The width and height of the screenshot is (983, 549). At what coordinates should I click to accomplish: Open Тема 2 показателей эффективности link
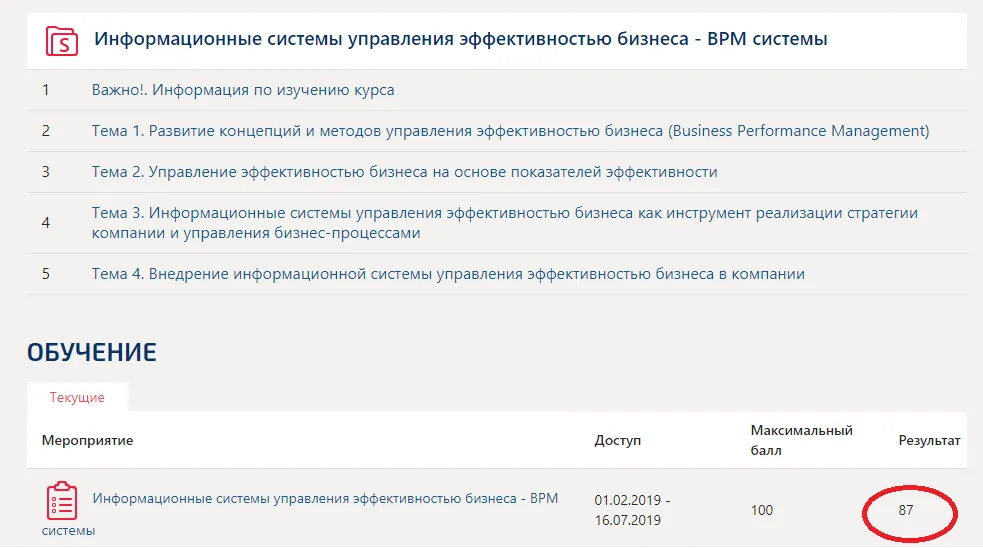(404, 172)
